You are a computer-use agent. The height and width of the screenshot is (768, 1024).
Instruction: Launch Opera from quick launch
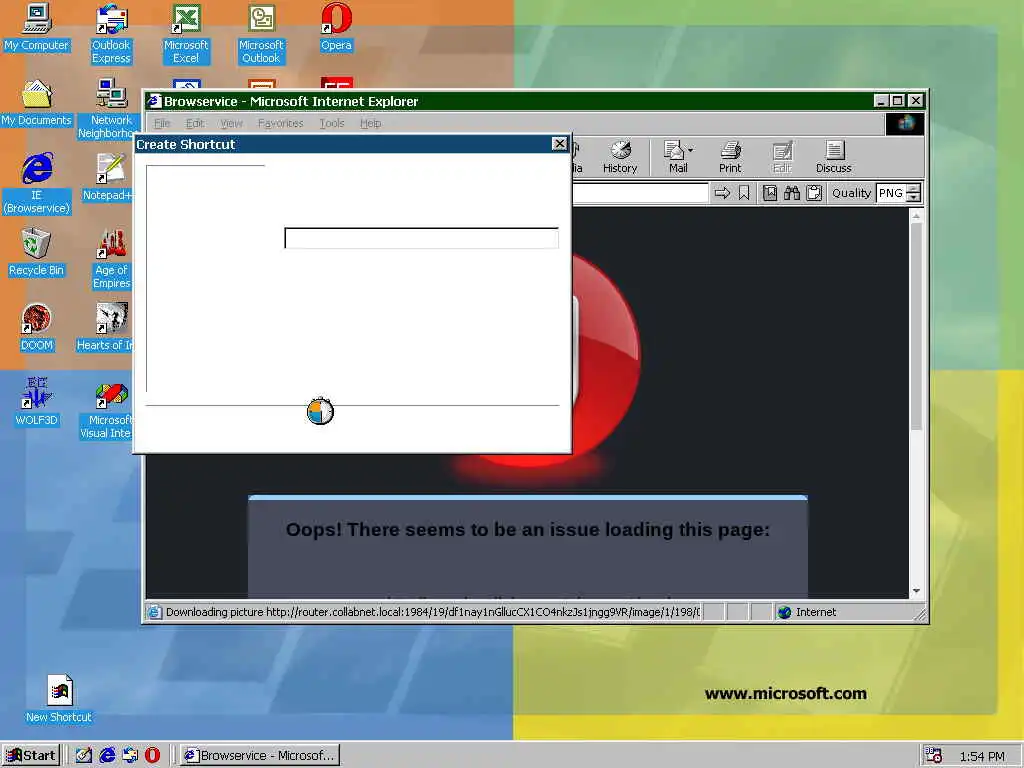coord(152,756)
